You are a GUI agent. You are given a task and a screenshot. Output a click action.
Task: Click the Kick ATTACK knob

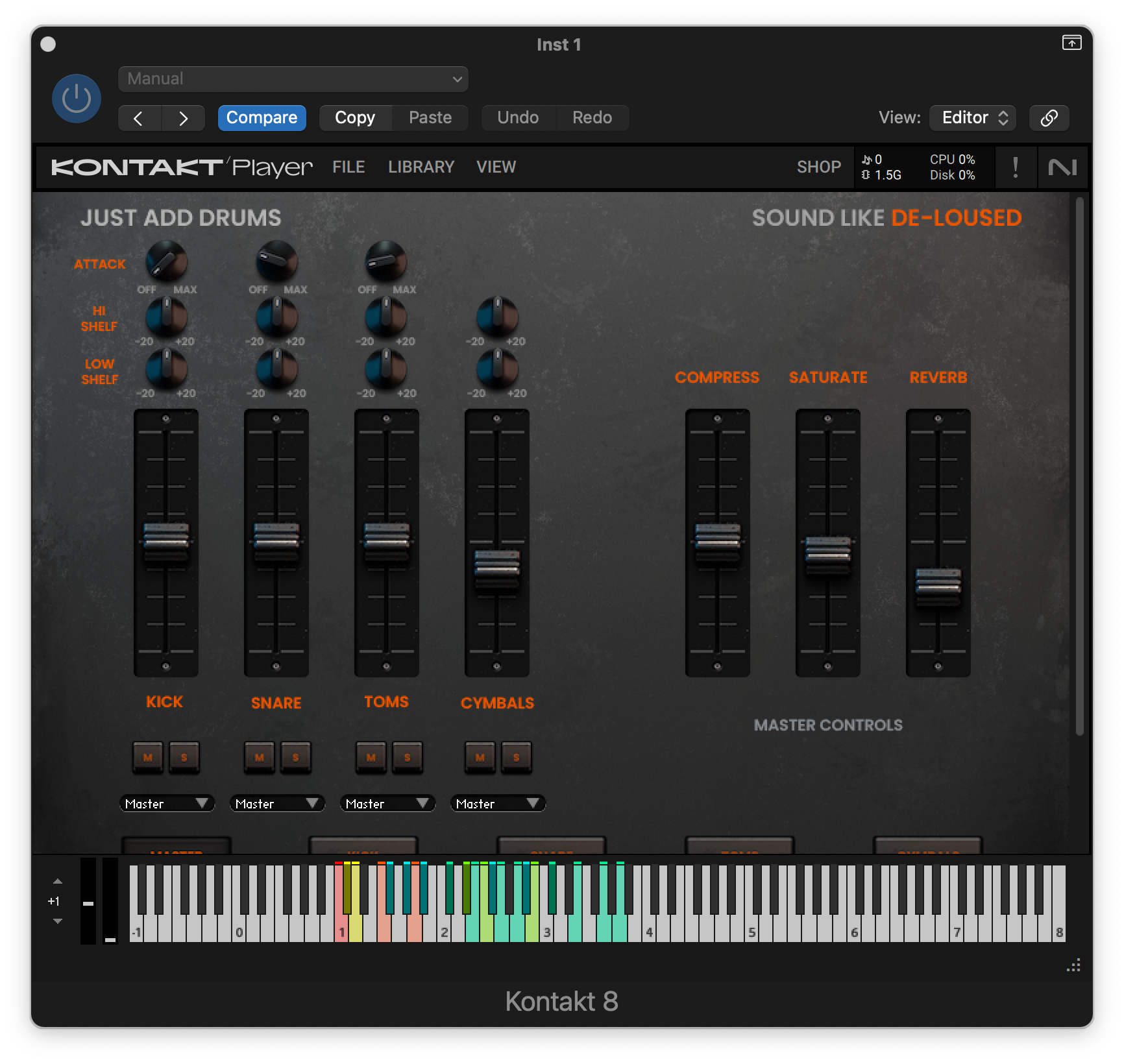(x=167, y=261)
